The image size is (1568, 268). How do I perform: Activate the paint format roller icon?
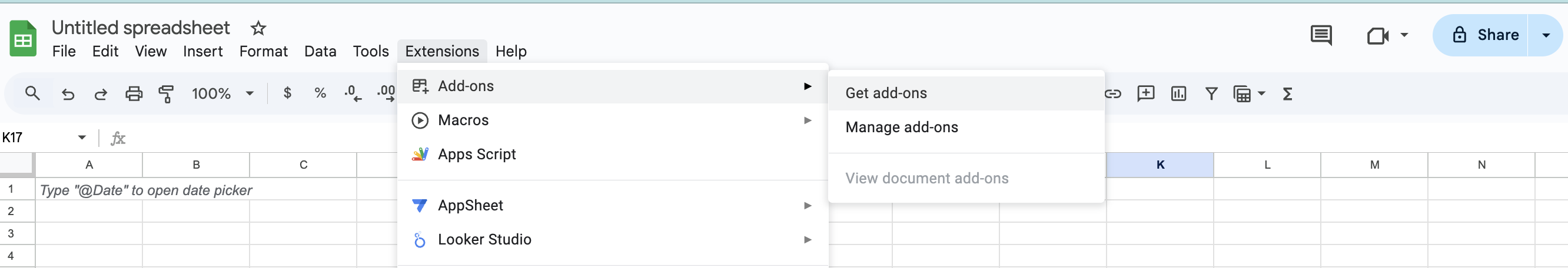[x=166, y=93]
